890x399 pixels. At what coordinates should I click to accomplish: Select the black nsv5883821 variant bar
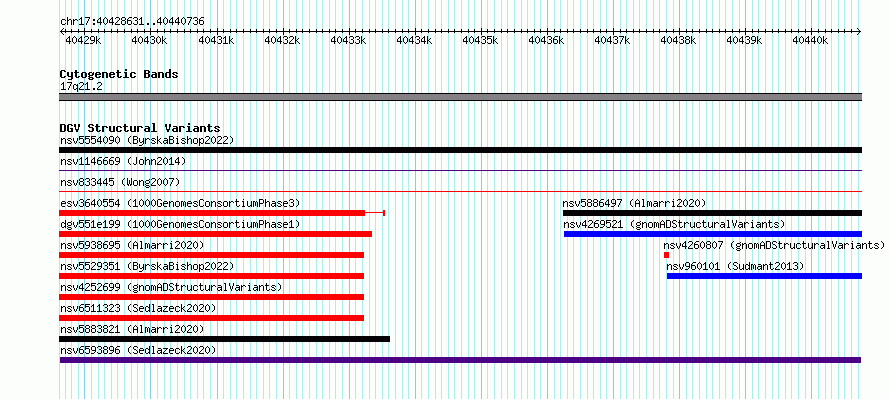224,339
